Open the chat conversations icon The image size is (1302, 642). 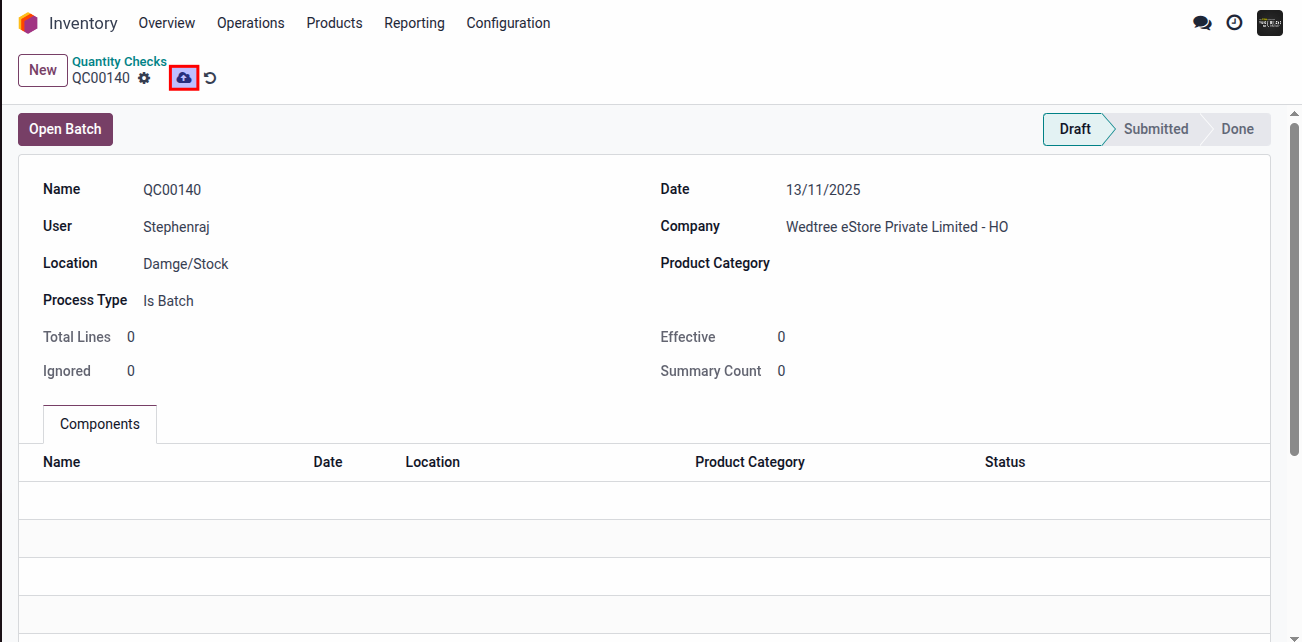pos(1202,23)
